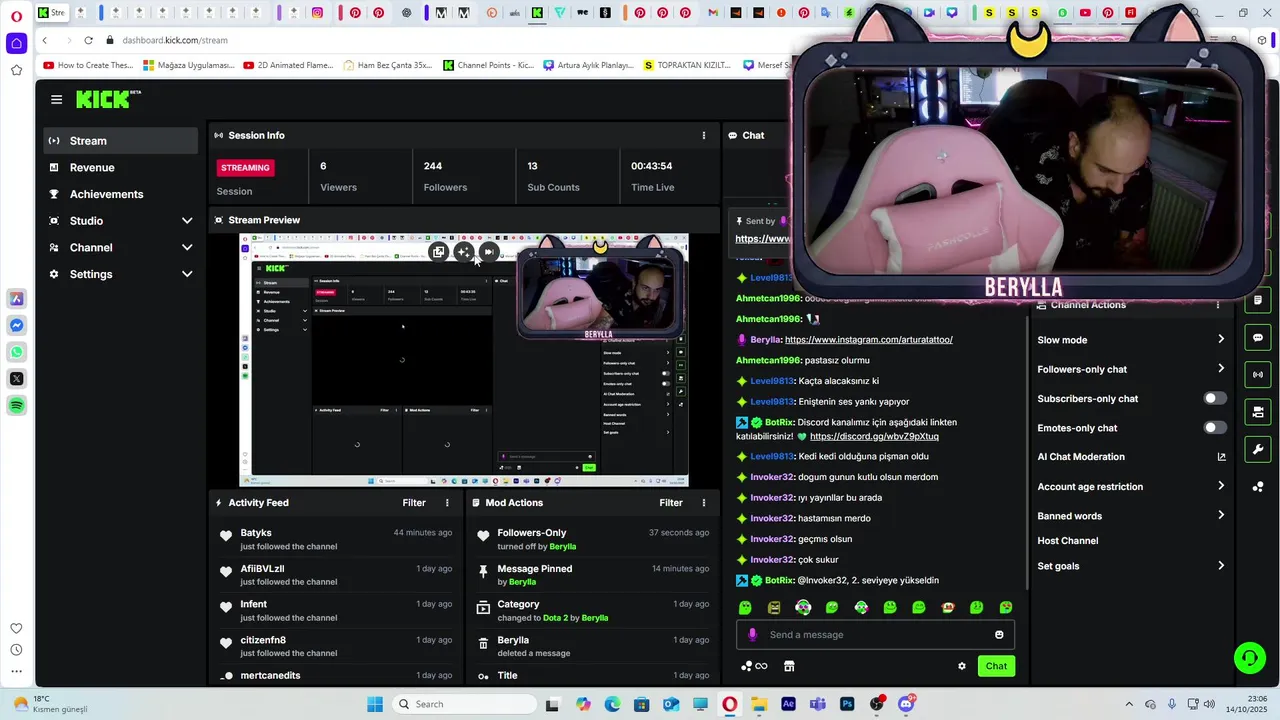Click Invoker32 username in 'çok sukur' message
Viewport: 1280px width, 720px height.
click(772, 560)
